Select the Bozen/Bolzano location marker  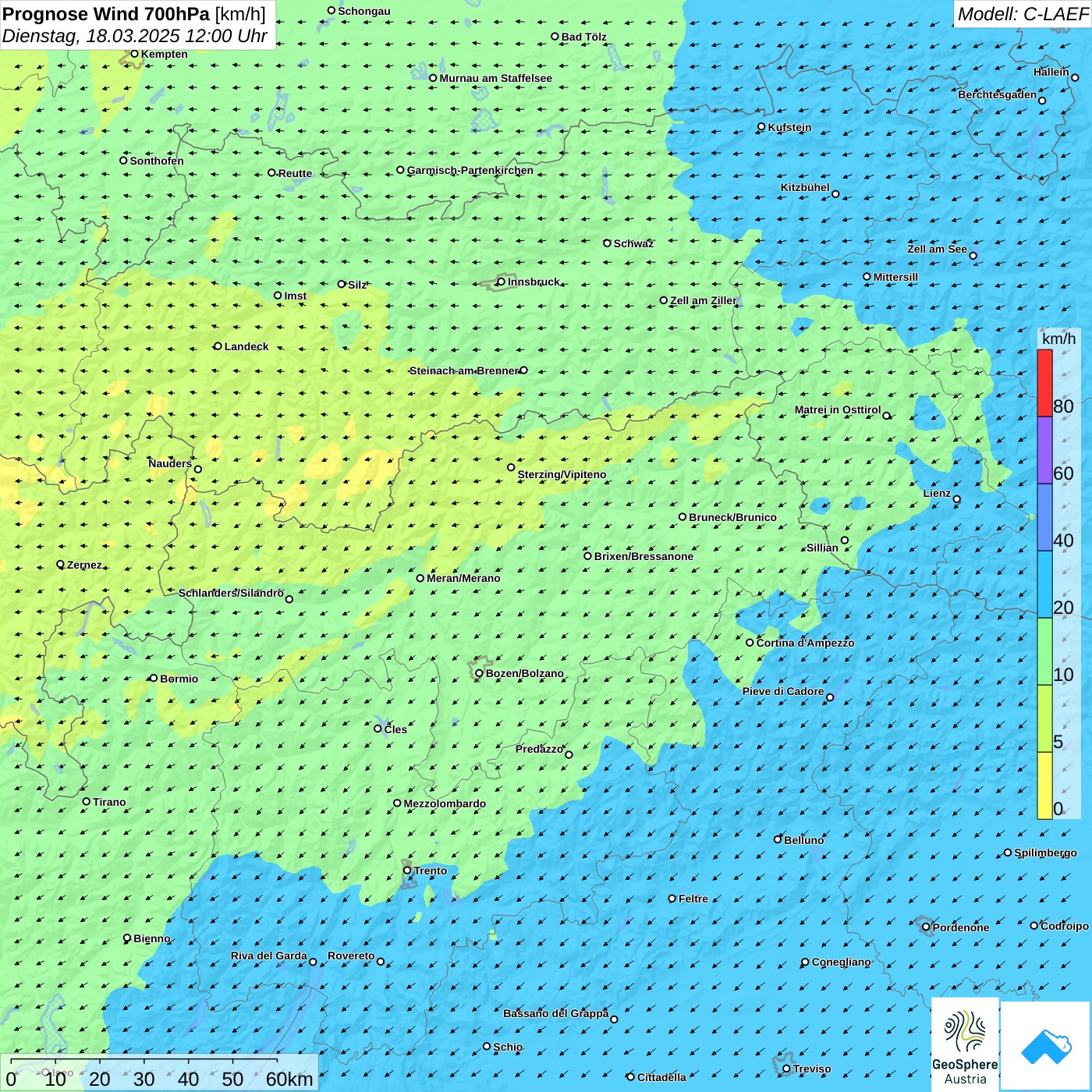point(480,673)
